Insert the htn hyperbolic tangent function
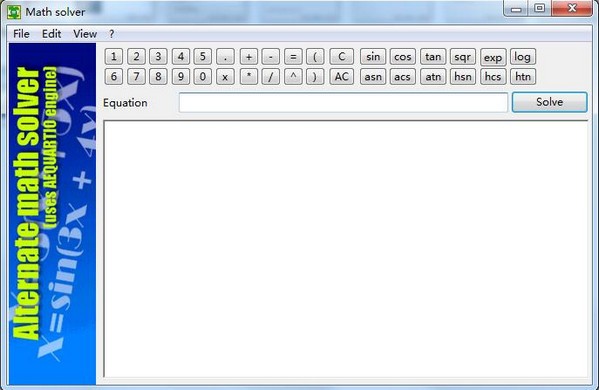Image resolution: width=599 pixels, height=390 pixels. pos(523,76)
